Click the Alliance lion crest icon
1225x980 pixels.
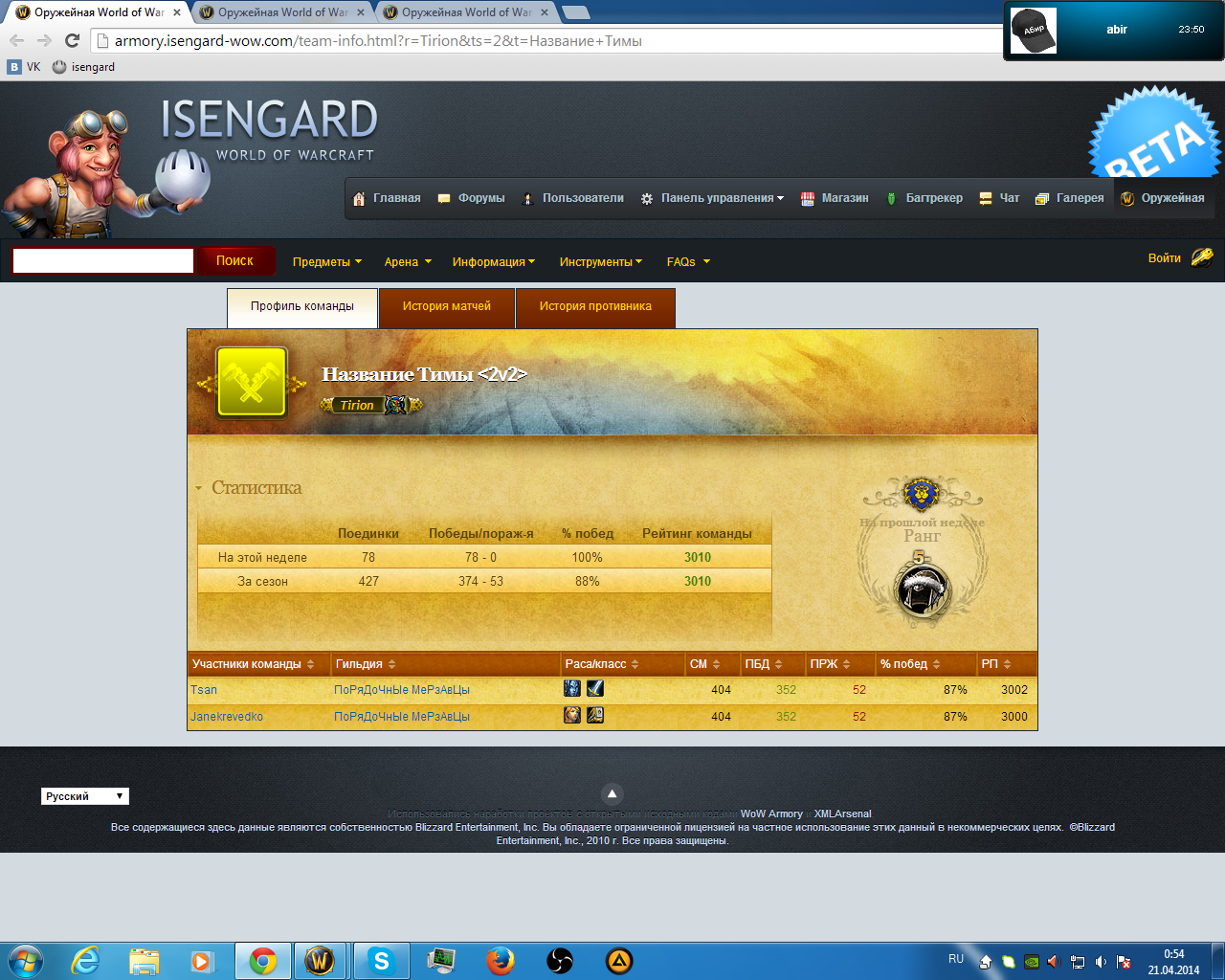point(921,494)
